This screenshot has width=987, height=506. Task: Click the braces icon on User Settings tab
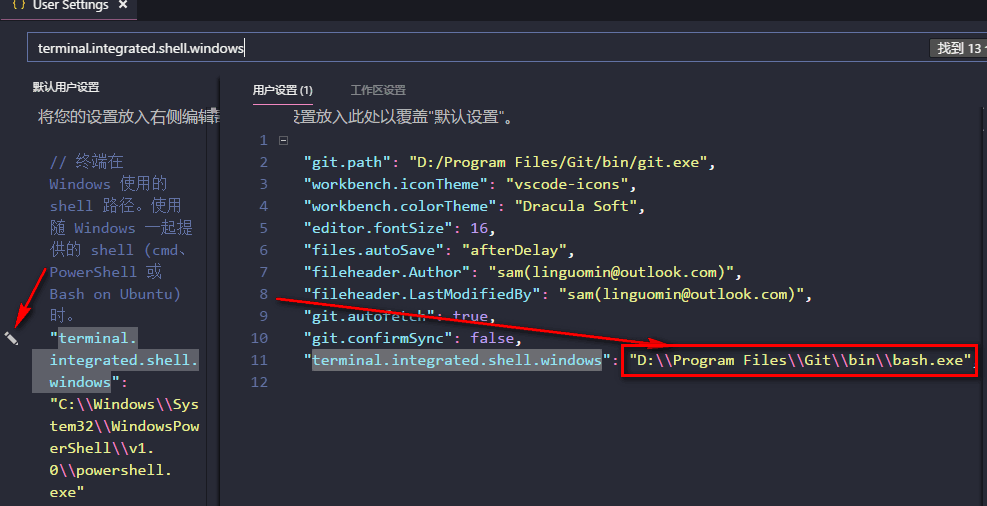[x=18, y=6]
